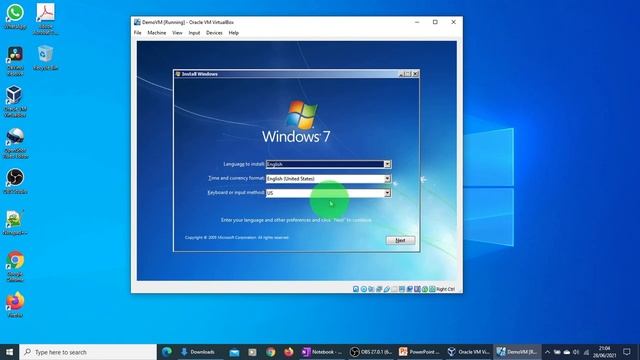Open the Mail app from the taskbar
640x360 pixels.
(234, 352)
